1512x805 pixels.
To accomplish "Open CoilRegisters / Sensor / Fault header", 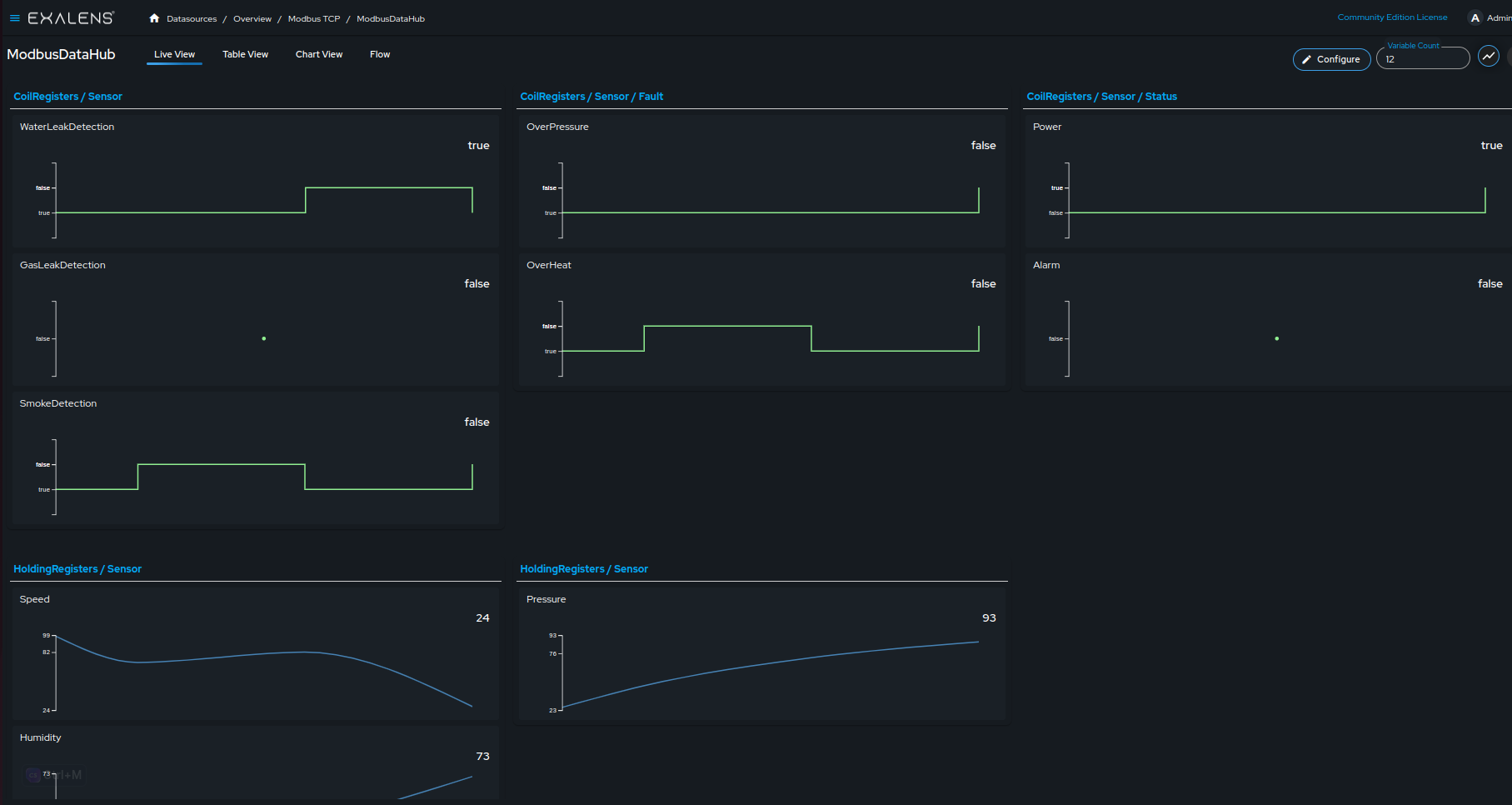I will point(591,97).
